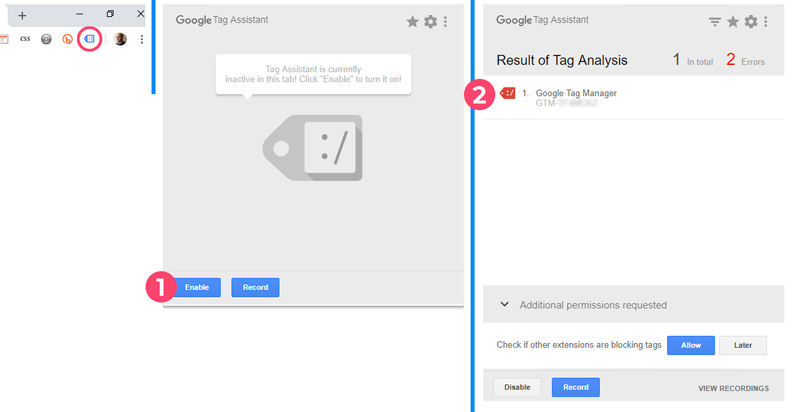Click the star icon in Tag Analysis panel
This screenshot has height=412, width=792.
(x=733, y=21)
